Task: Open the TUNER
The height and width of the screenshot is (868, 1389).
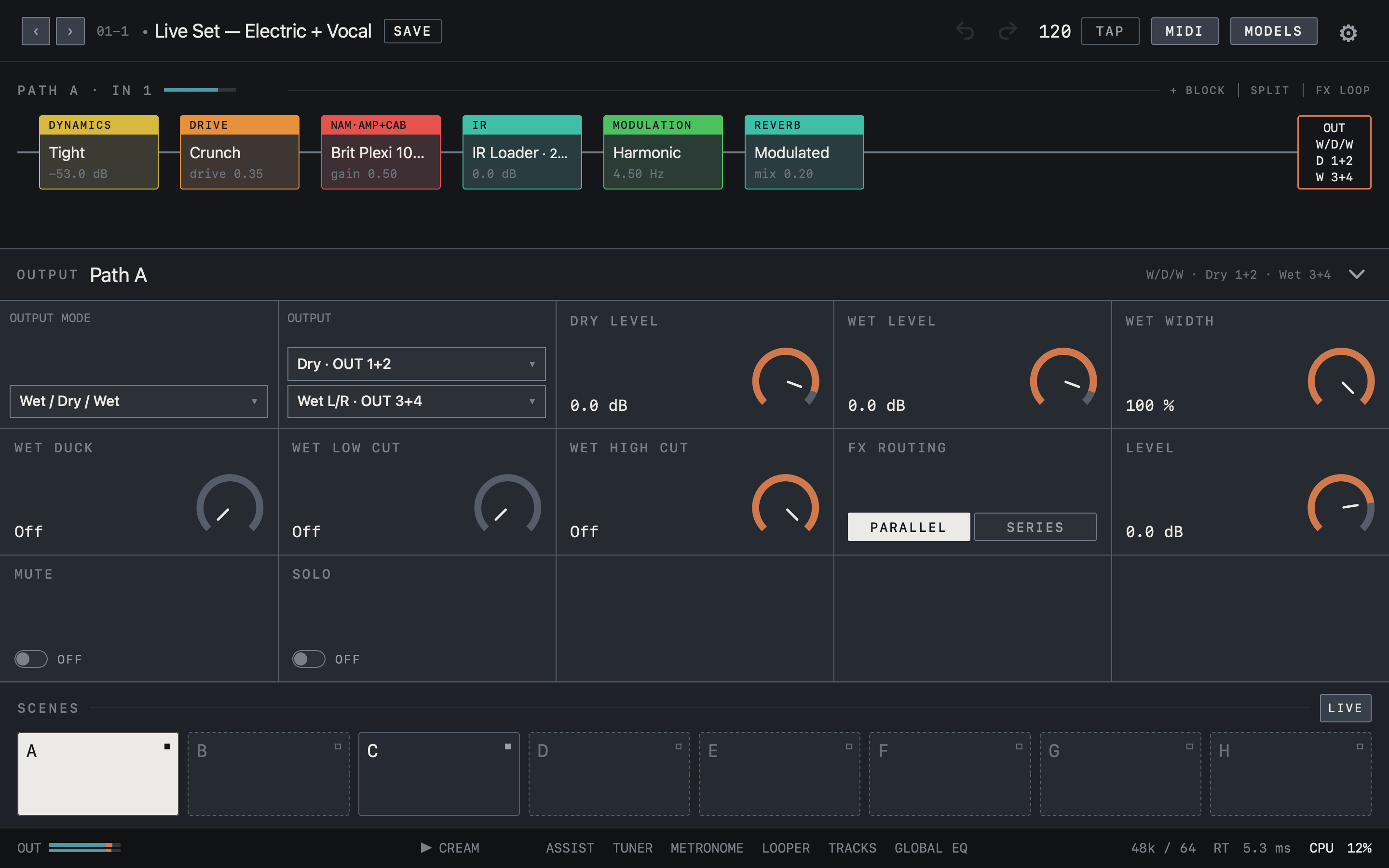Action: [632, 847]
